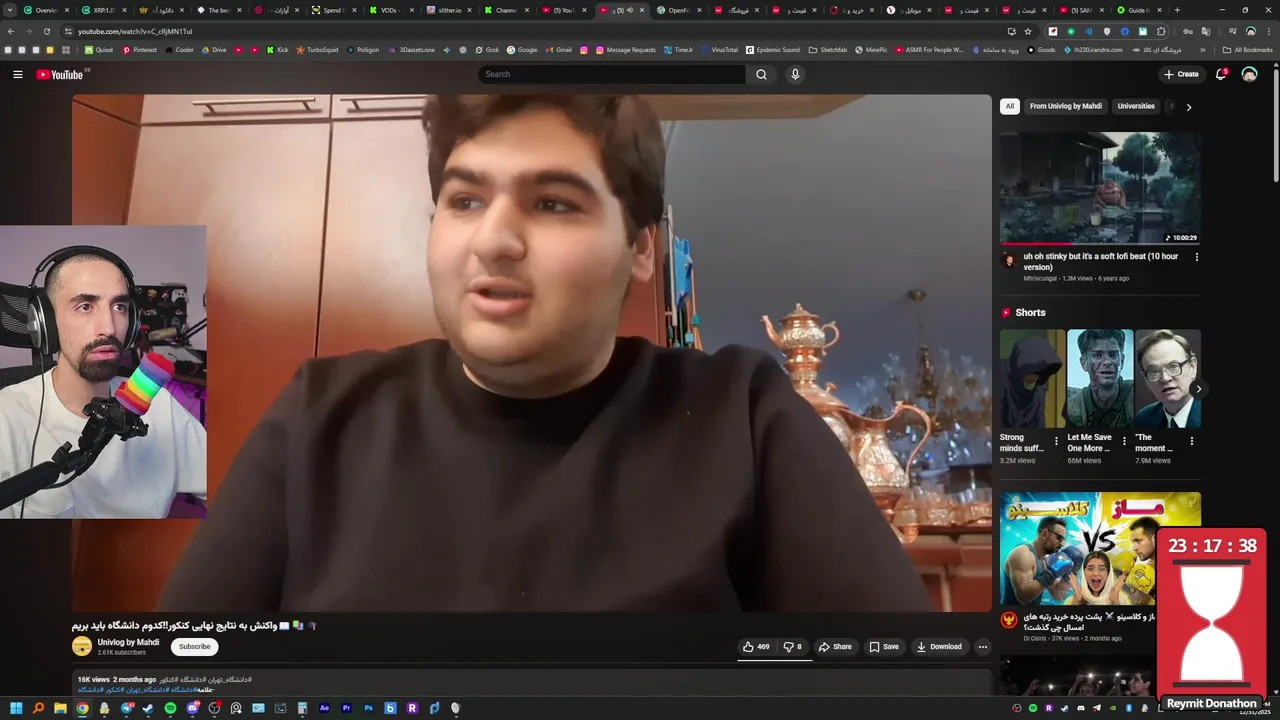This screenshot has height=720, width=1280.
Task: Open options for lofi beat video
Action: (x=1196, y=257)
